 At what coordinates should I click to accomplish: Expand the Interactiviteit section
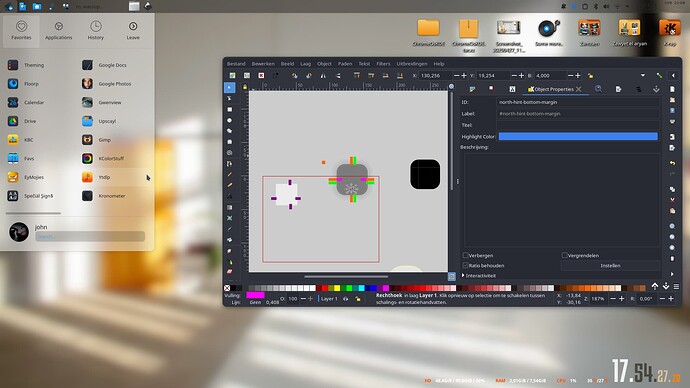(478, 275)
